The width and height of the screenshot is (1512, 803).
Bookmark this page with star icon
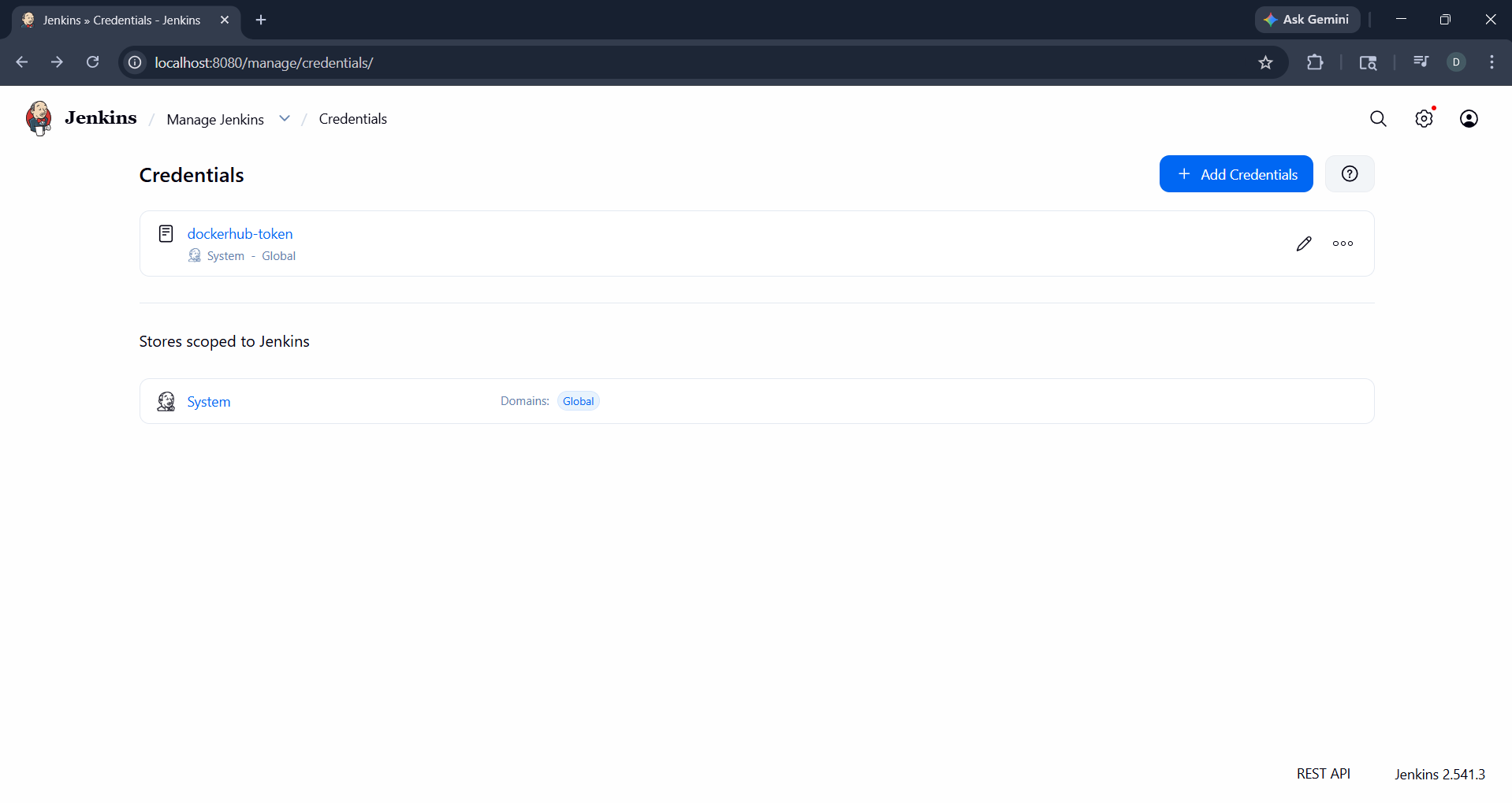click(x=1265, y=62)
